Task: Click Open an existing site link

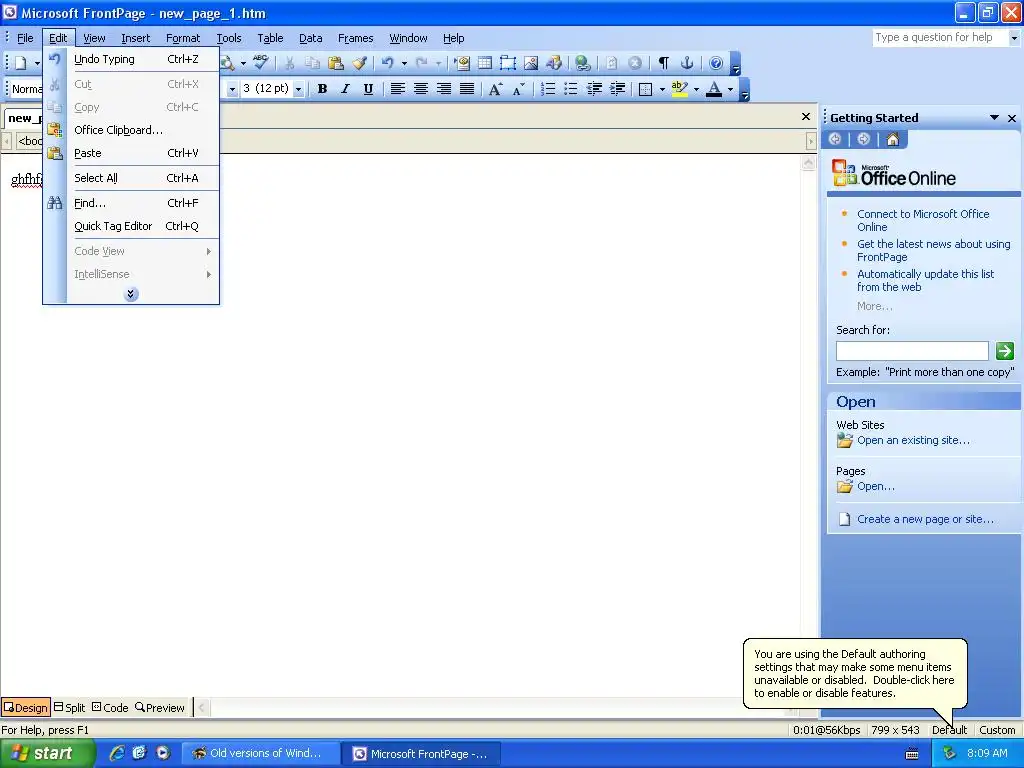Action: (913, 440)
